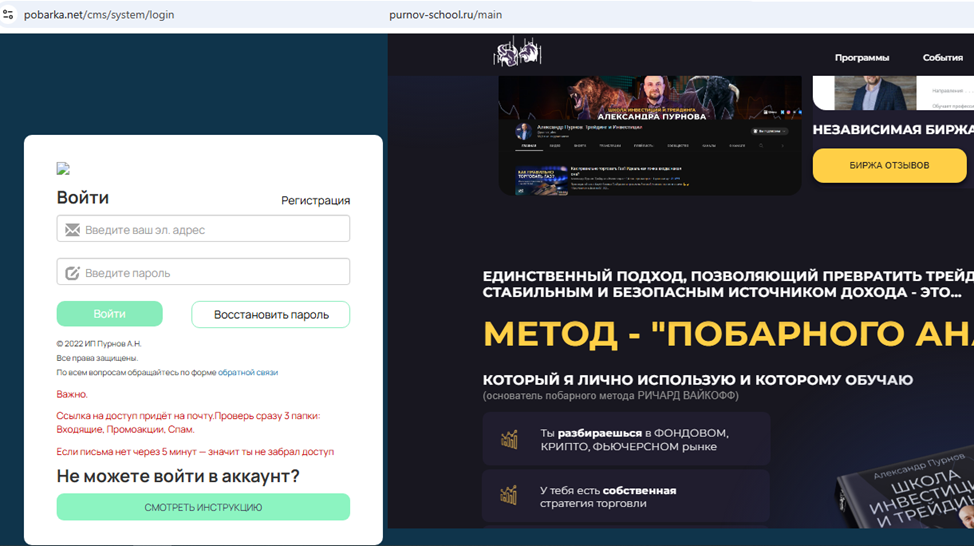Click the envelope icon in email field
Viewport: 974px width, 546px height.
(x=73, y=230)
